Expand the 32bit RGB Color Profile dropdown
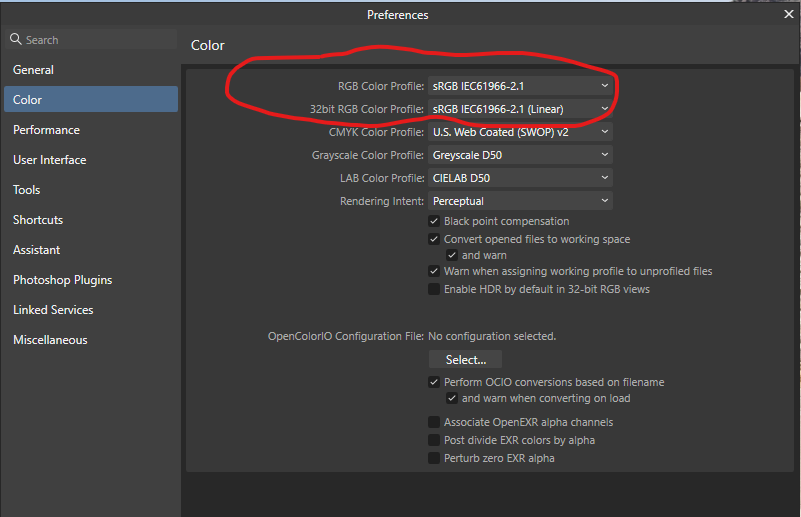The width and height of the screenshot is (801, 517). point(520,109)
